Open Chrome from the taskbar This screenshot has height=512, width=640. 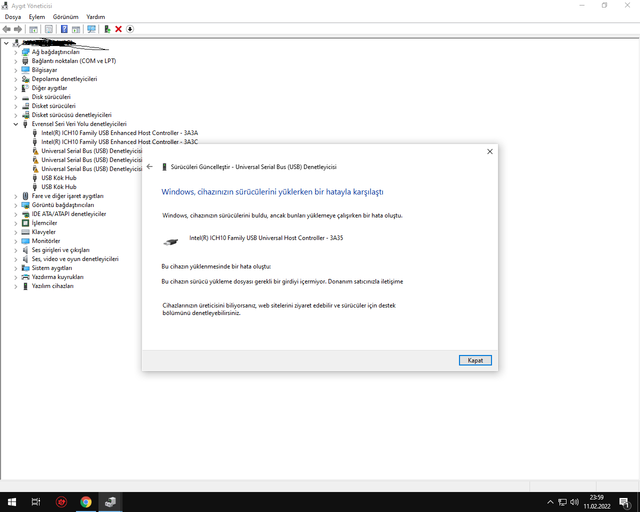pos(86,502)
